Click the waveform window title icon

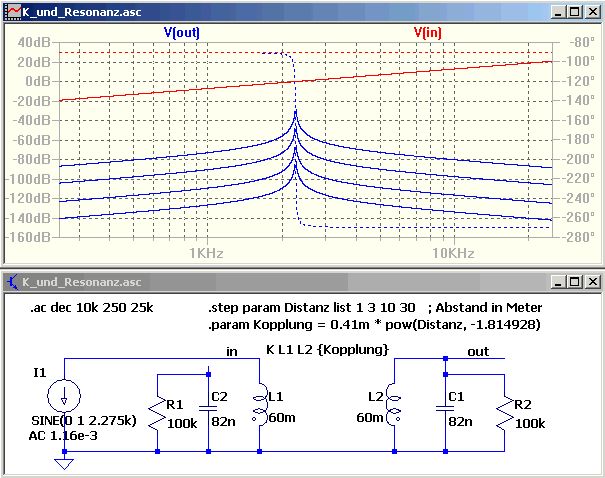pyautogui.click(x=13, y=12)
